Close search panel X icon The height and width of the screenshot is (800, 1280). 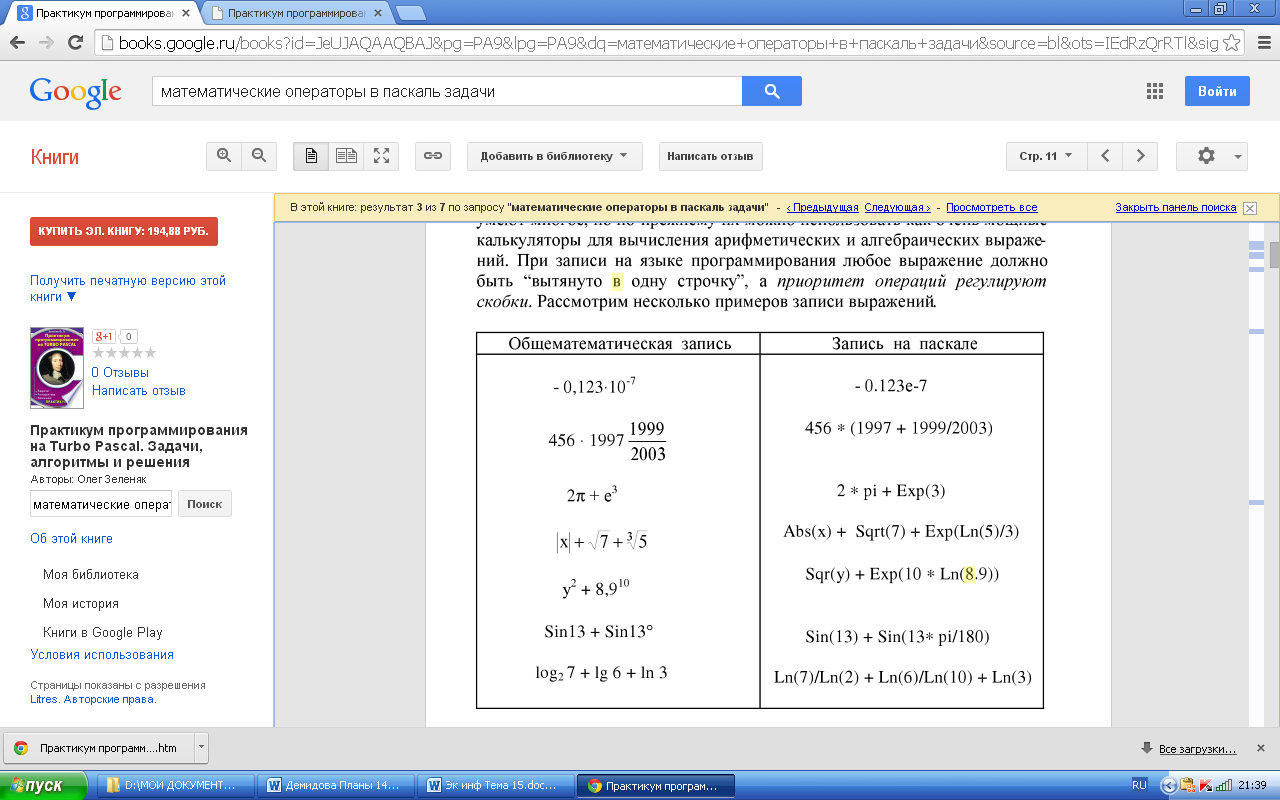point(1249,208)
